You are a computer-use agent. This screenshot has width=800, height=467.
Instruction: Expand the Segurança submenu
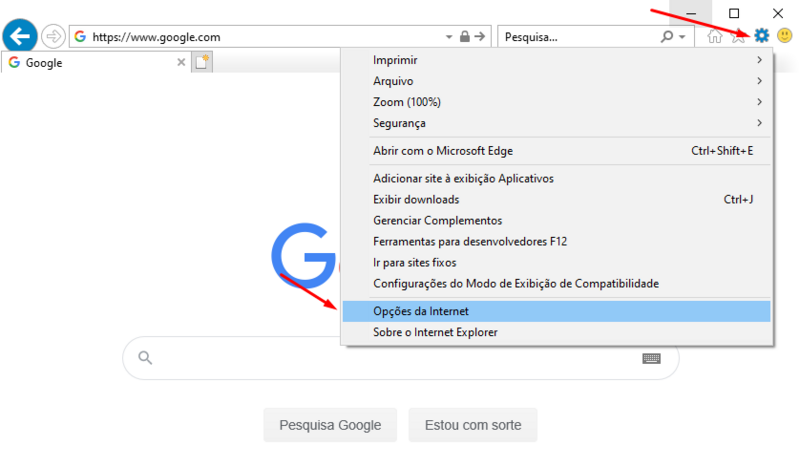[556, 123]
